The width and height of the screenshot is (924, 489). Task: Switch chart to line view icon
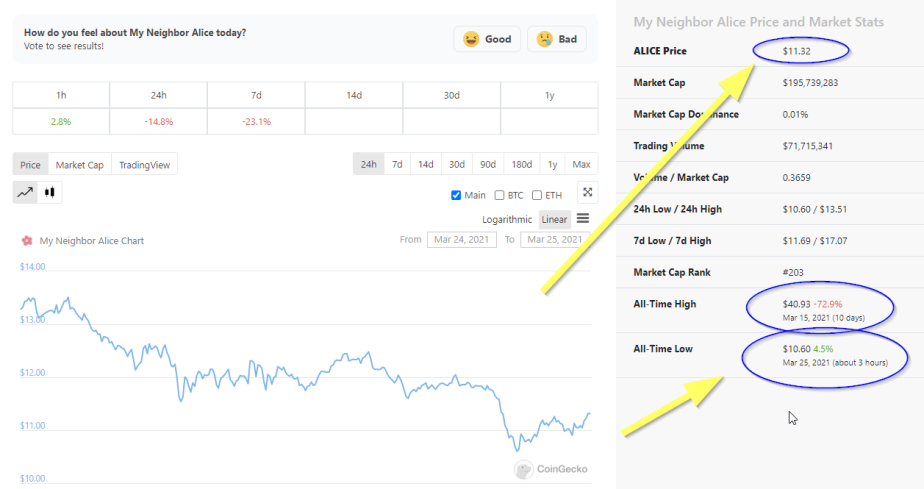click(x=25, y=192)
